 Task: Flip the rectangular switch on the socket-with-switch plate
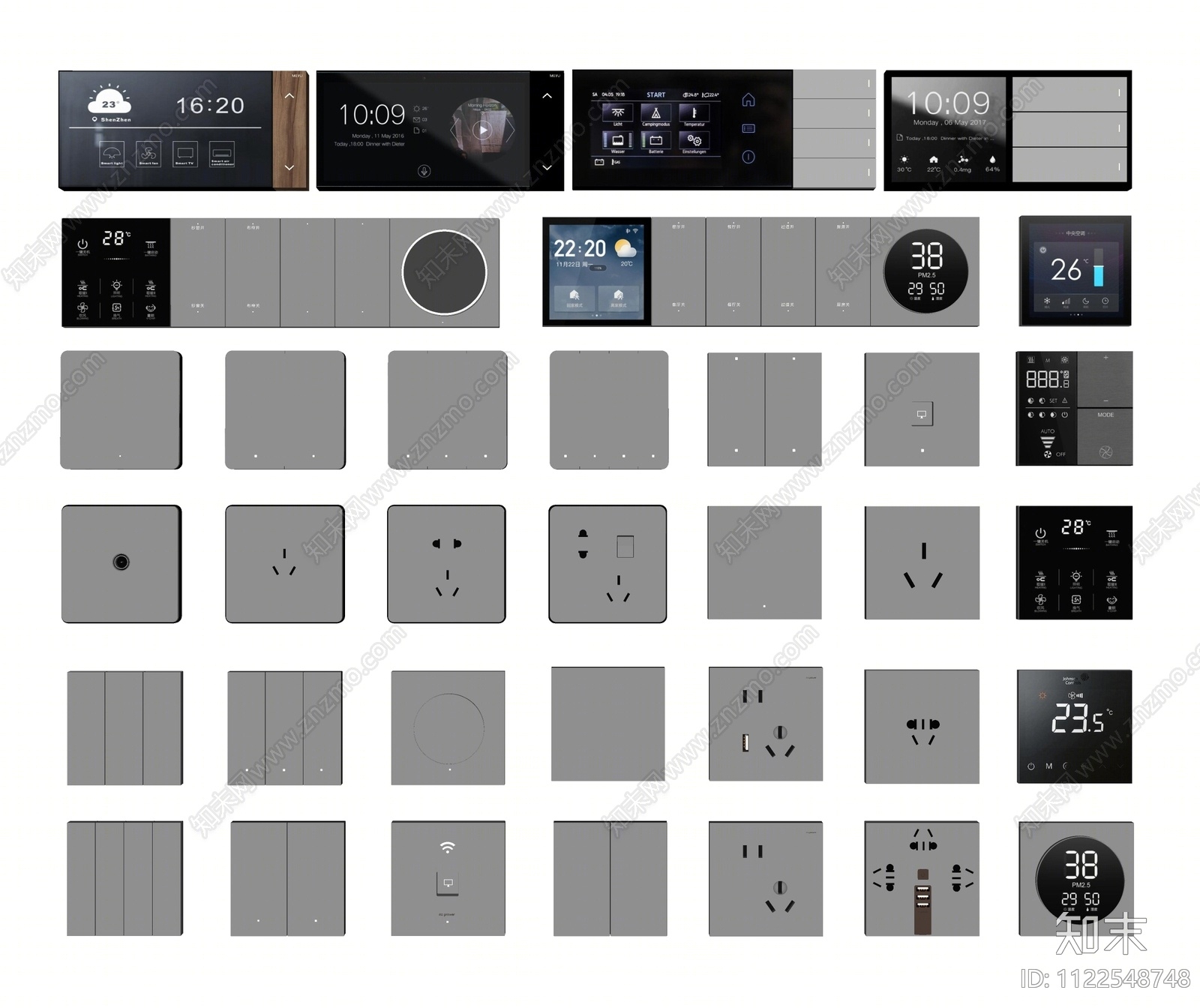[x=625, y=547]
